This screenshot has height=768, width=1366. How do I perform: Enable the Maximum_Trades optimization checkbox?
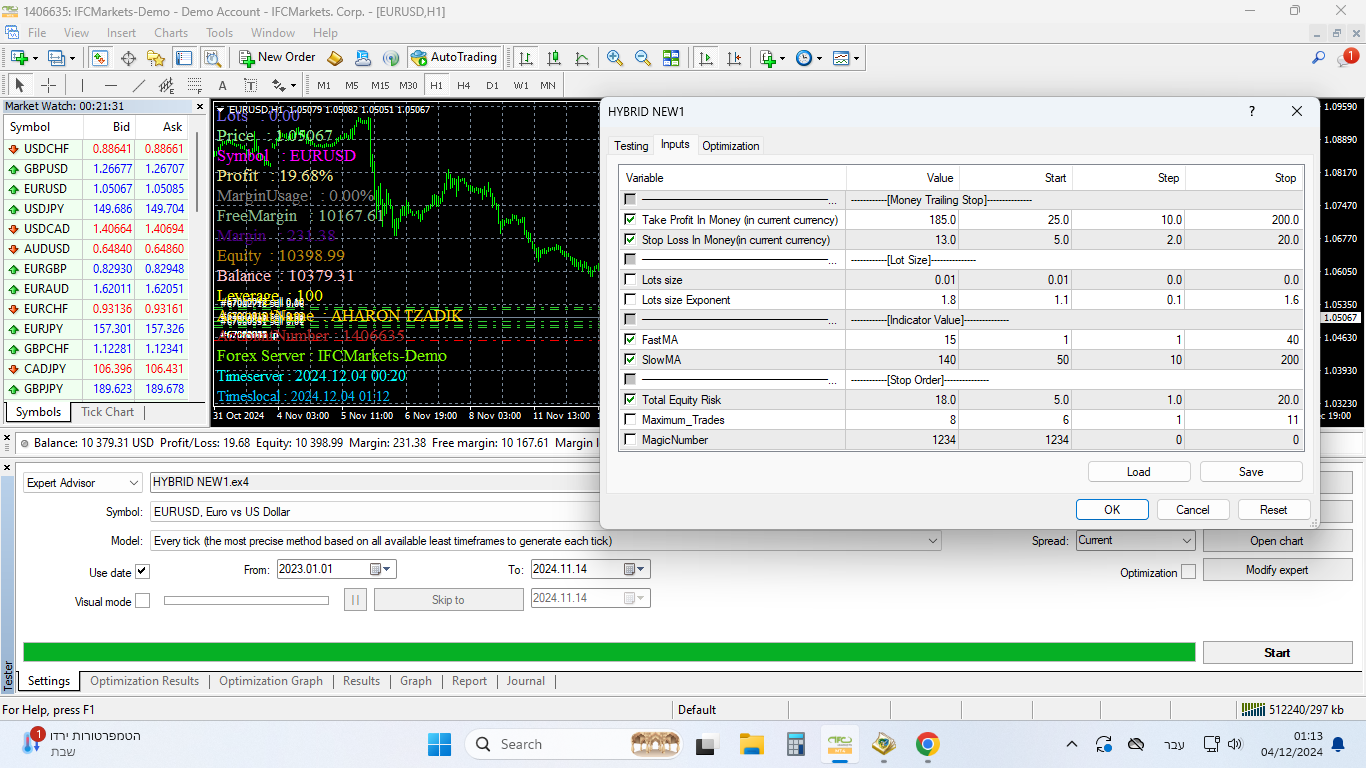tap(630, 420)
